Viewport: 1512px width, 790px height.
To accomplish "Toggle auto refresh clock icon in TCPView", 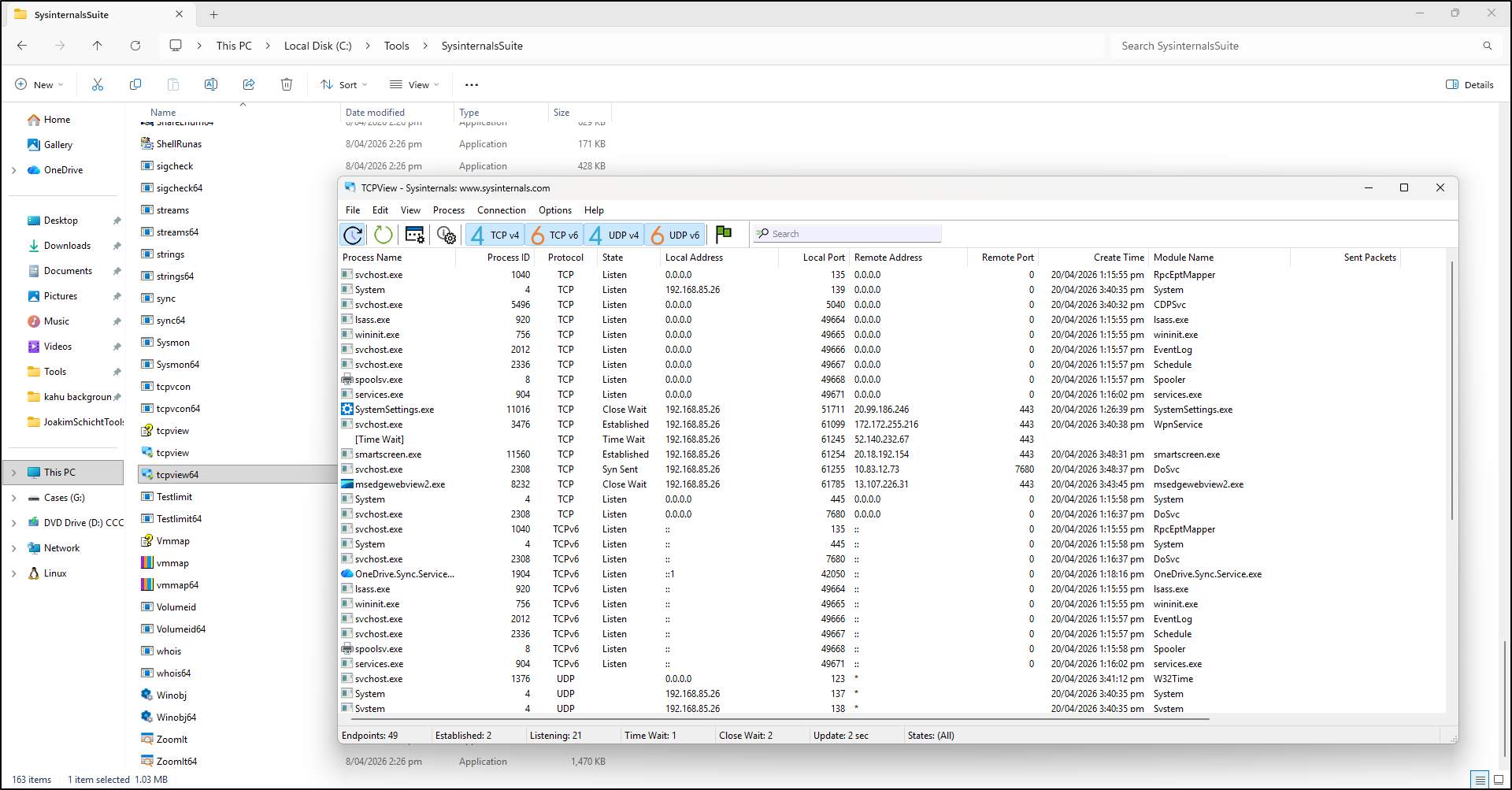I will tap(353, 235).
